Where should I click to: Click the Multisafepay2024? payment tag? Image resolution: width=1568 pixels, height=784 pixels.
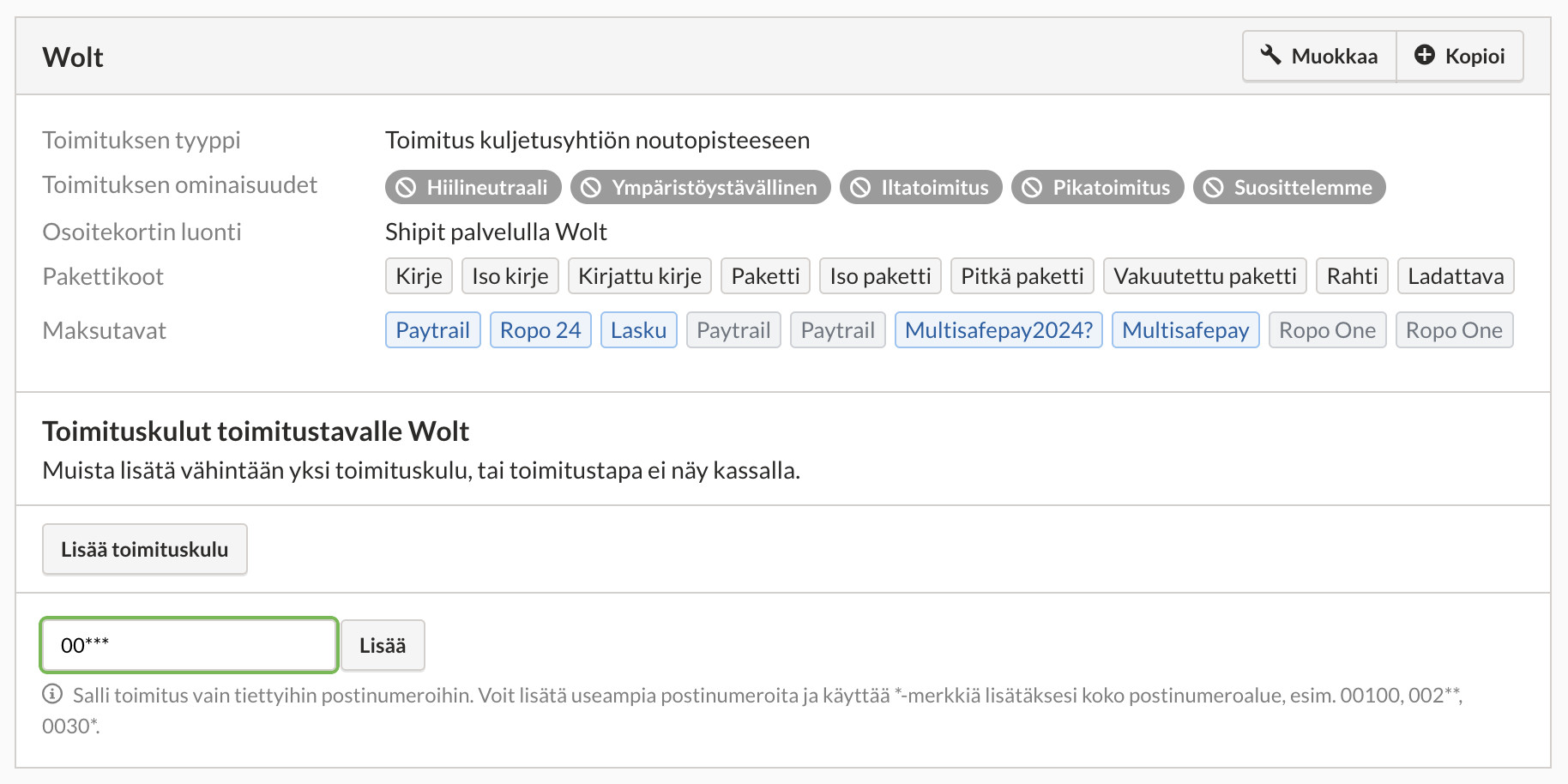pos(999,330)
